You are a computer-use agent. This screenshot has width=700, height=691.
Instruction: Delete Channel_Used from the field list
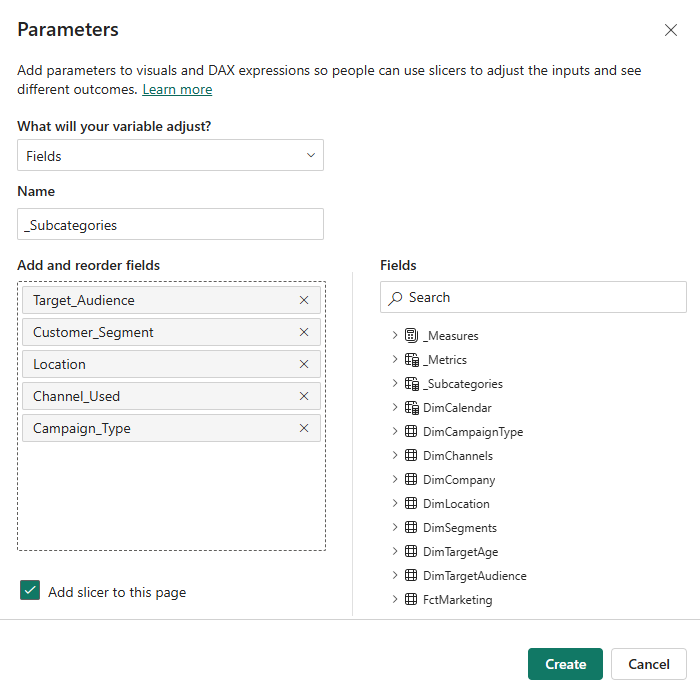[304, 396]
